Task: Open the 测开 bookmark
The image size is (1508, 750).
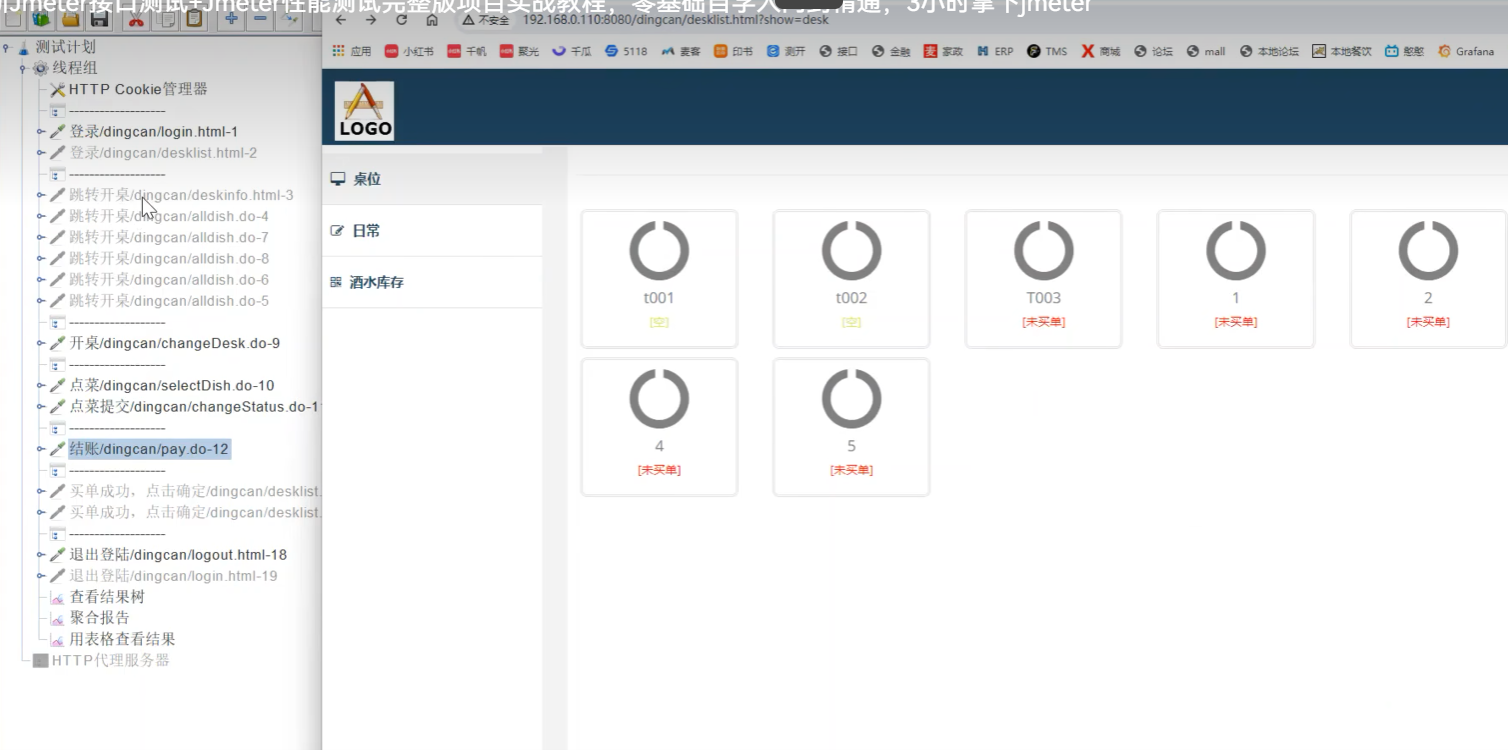Action: [786, 51]
